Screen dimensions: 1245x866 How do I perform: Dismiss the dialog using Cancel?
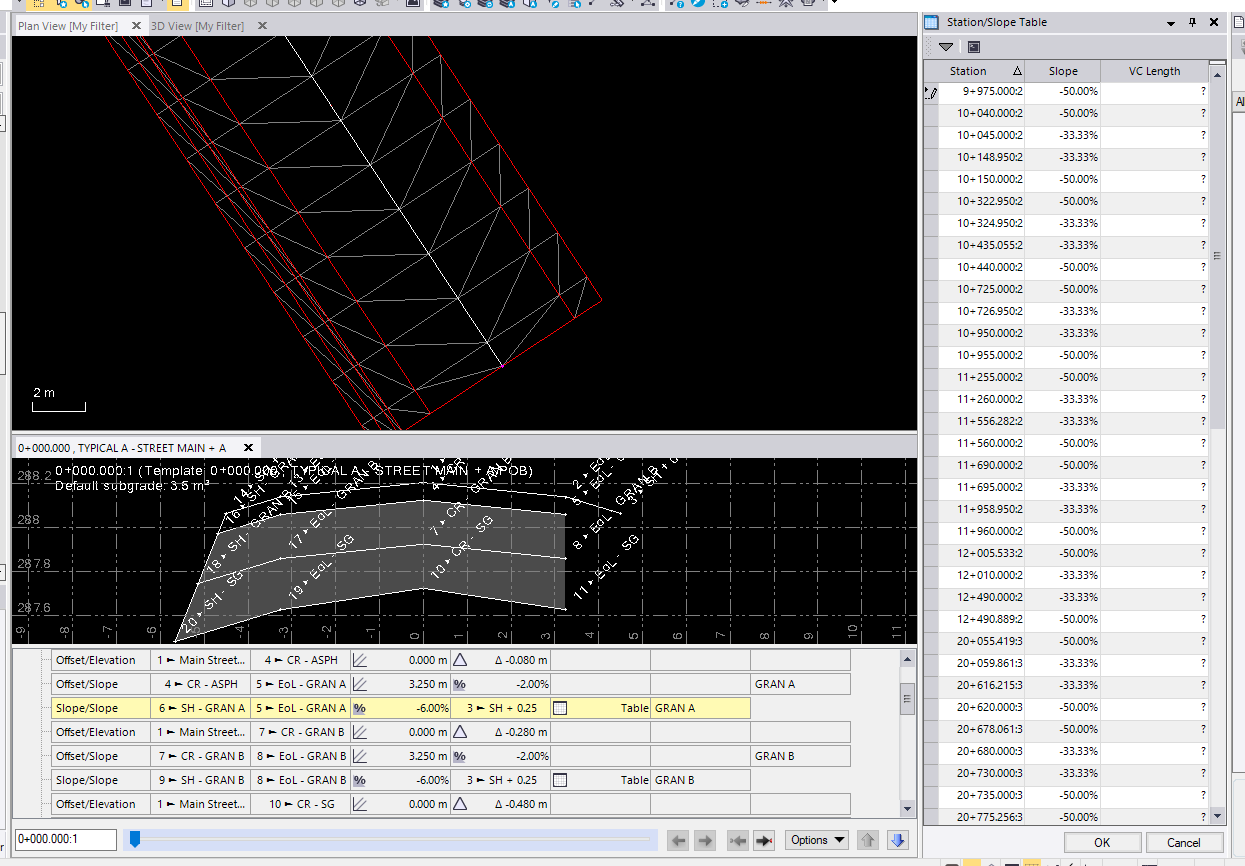click(1183, 842)
